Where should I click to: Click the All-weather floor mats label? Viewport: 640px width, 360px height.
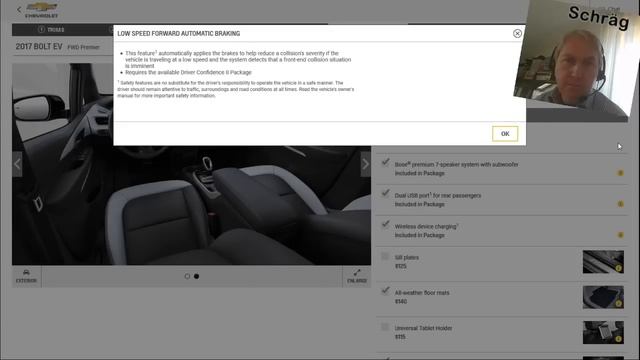[x=422, y=293]
